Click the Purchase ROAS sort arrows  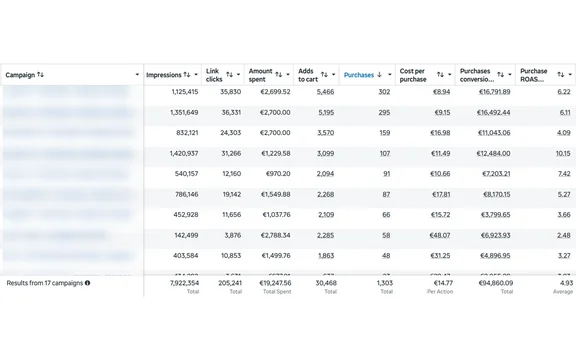click(561, 75)
